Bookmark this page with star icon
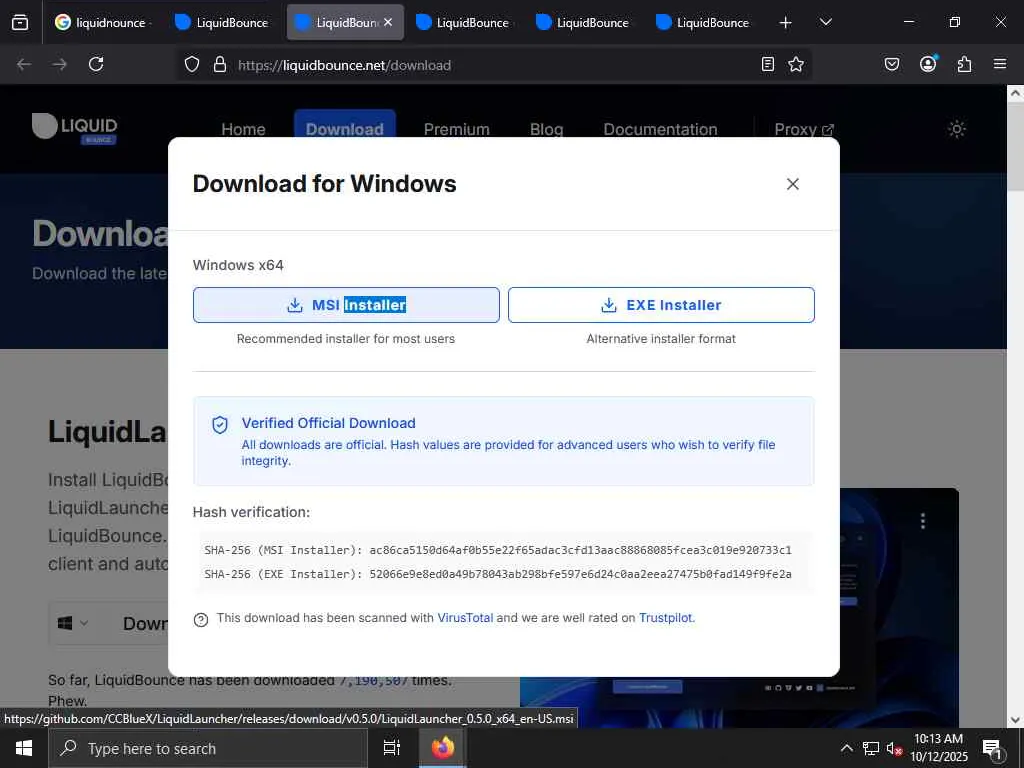 (x=796, y=64)
